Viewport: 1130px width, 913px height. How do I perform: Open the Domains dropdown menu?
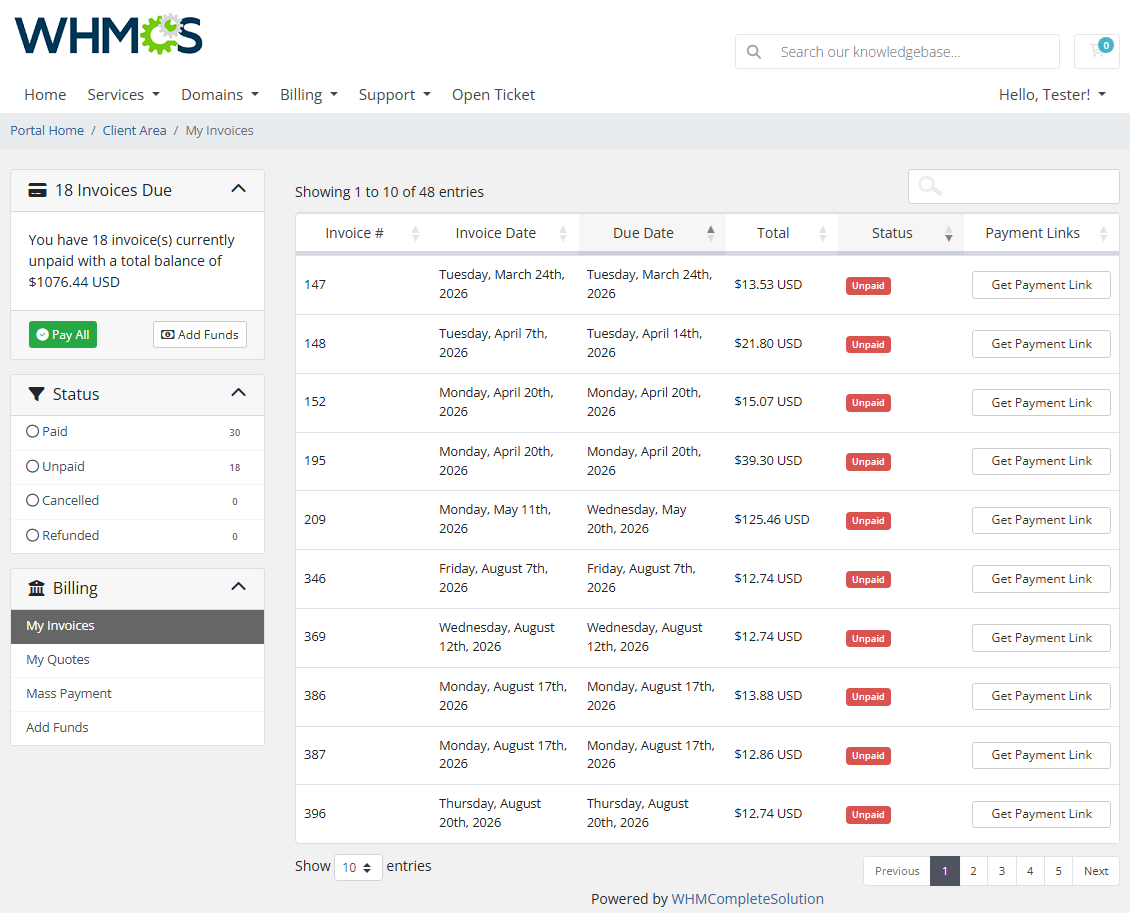220,94
